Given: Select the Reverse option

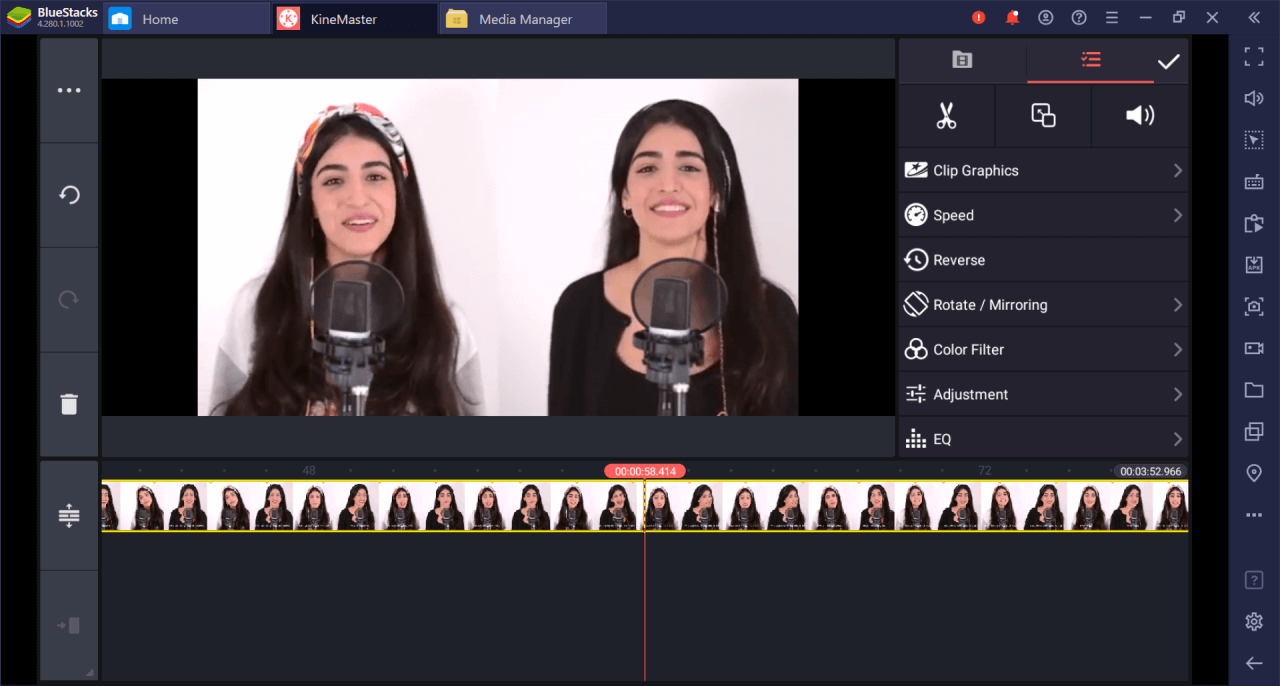Looking at the screenshot, I should [1044, 260].
